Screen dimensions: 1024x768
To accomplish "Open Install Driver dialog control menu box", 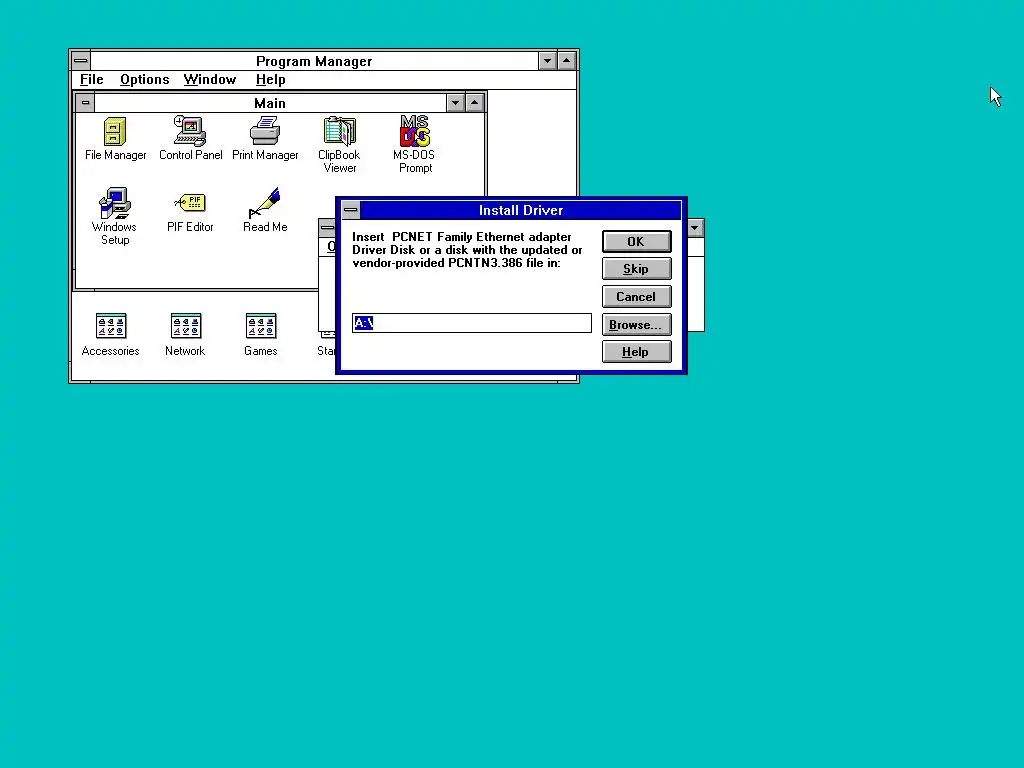I will point(351,210).
